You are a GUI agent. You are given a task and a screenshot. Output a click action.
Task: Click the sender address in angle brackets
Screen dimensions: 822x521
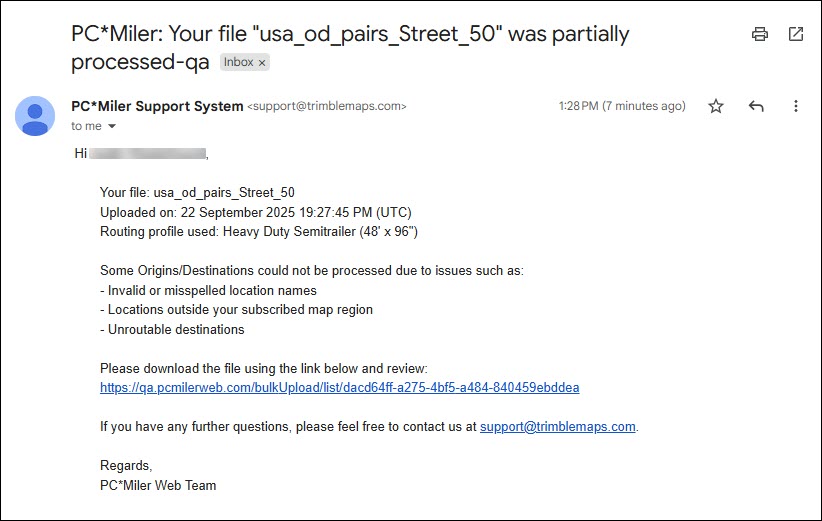tap(327, 106)
